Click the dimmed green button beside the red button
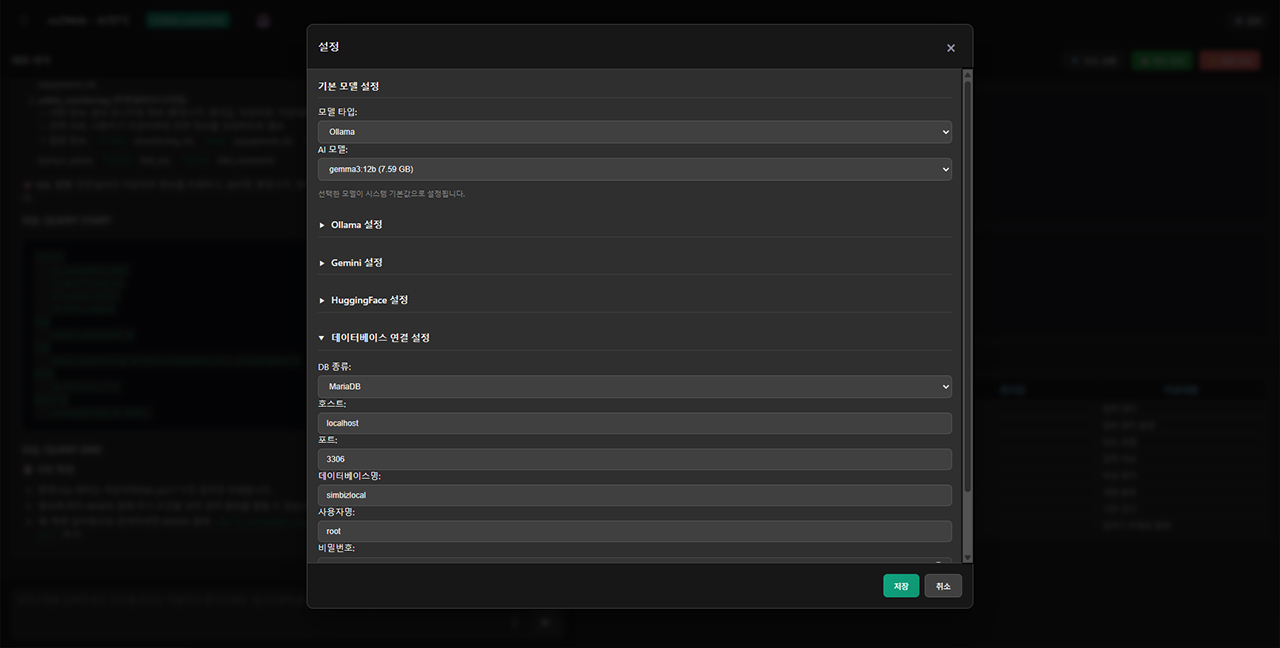 point(1161,61)
